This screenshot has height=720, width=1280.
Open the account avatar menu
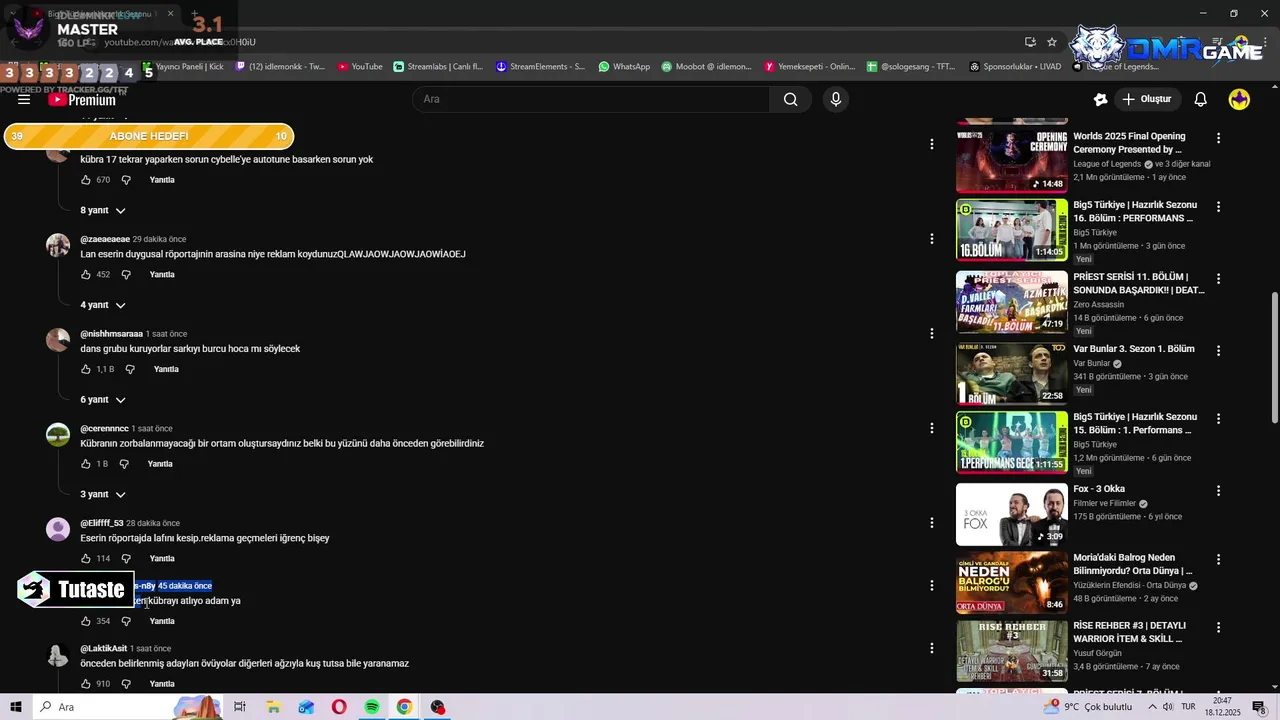1239,99
